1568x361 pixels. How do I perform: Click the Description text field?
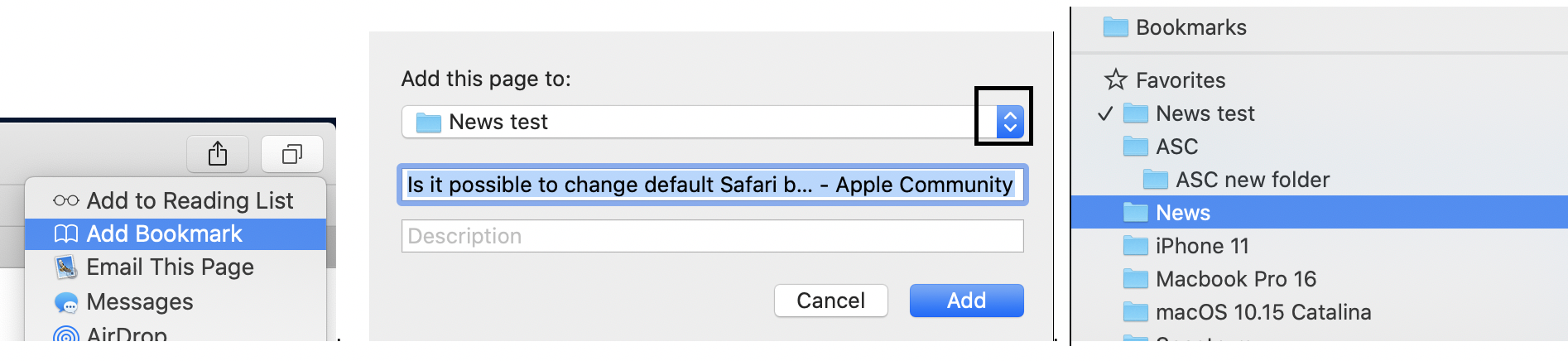tap(712, 236)
